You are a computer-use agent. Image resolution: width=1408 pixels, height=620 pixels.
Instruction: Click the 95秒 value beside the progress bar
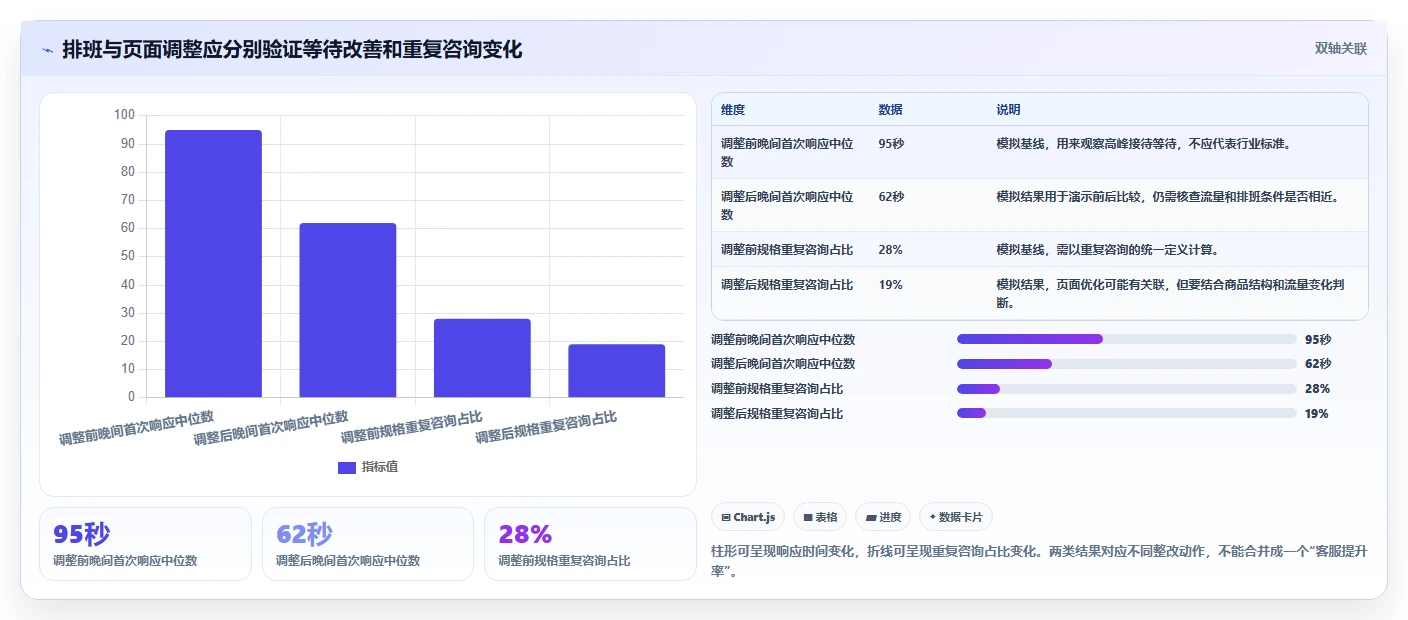click(x=1318, y=339)
